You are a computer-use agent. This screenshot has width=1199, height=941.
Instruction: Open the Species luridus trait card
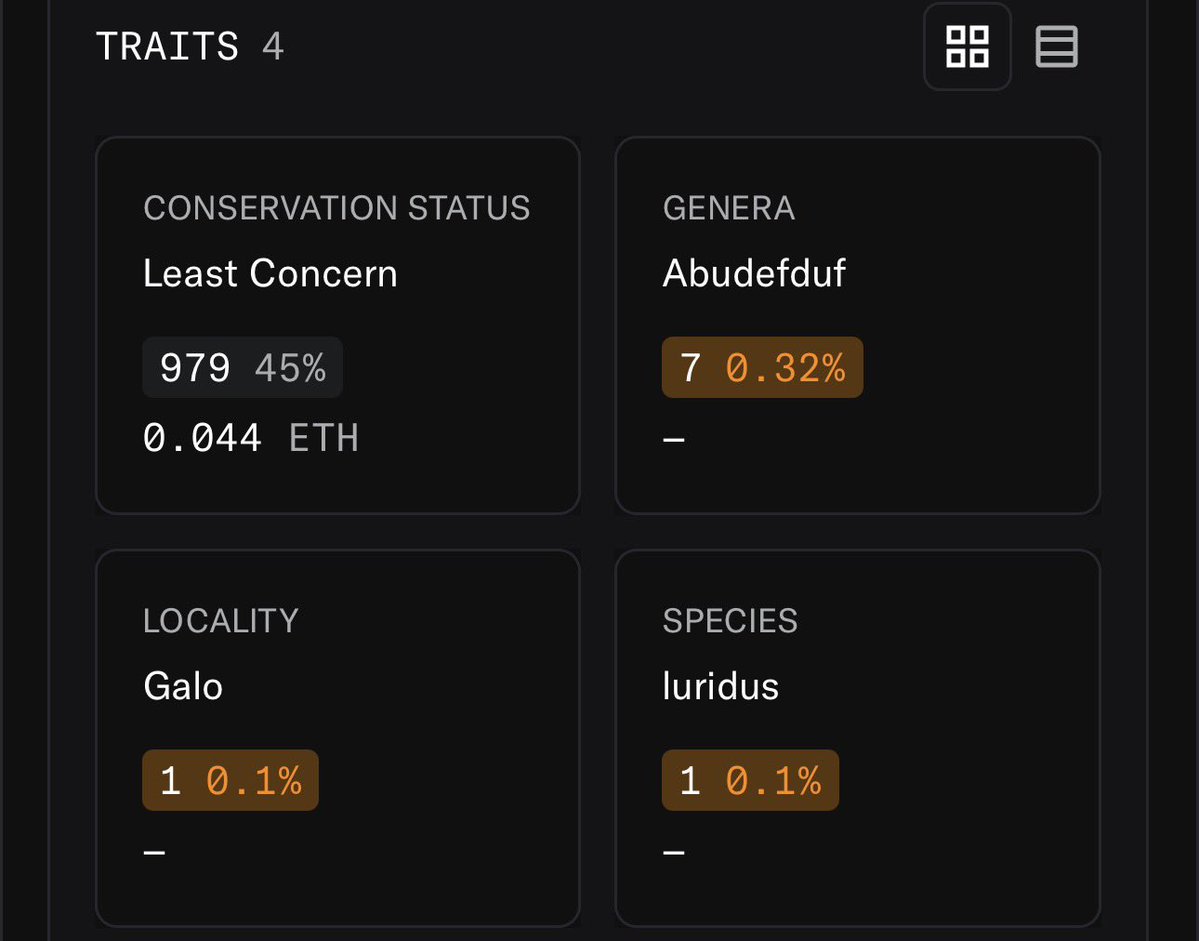pos(857,738)
